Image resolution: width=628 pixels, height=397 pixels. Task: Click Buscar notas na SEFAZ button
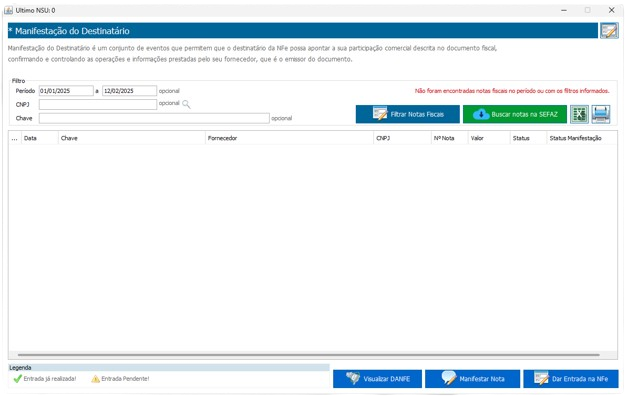[x=515, y=114]
